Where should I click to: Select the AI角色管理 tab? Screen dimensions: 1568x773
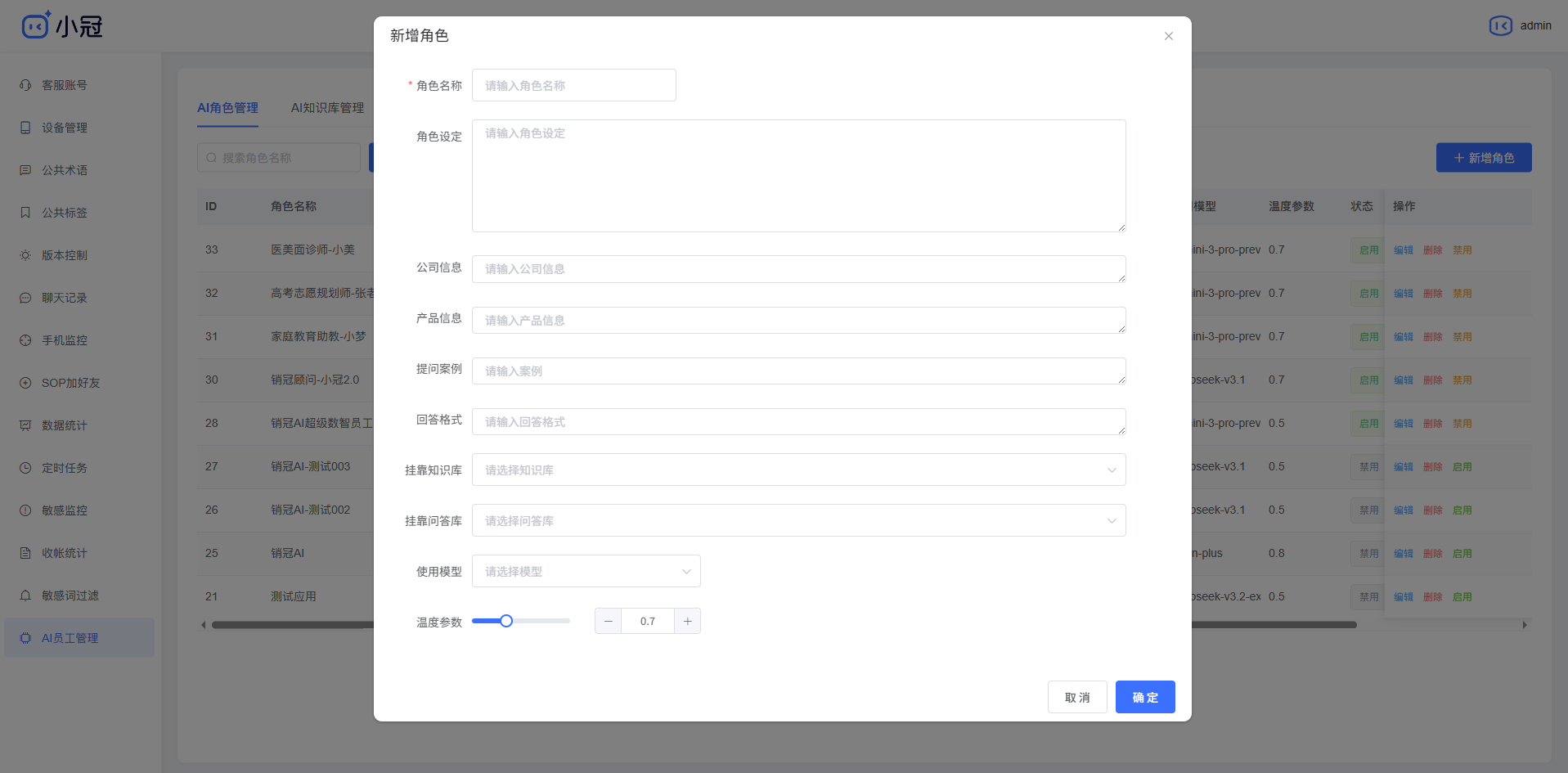coord(227,107)
